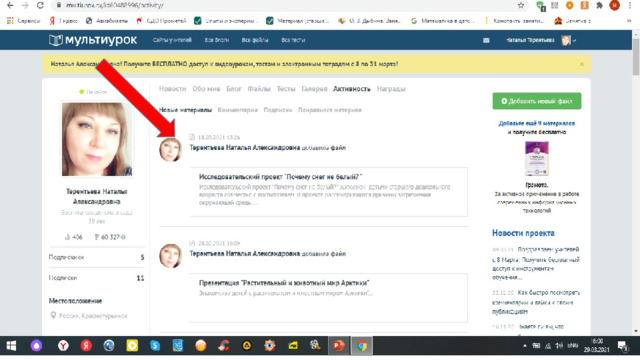Click the Новости проекта heading
The height and width of the screenshot is (360, 640).
tap(523, 233)
